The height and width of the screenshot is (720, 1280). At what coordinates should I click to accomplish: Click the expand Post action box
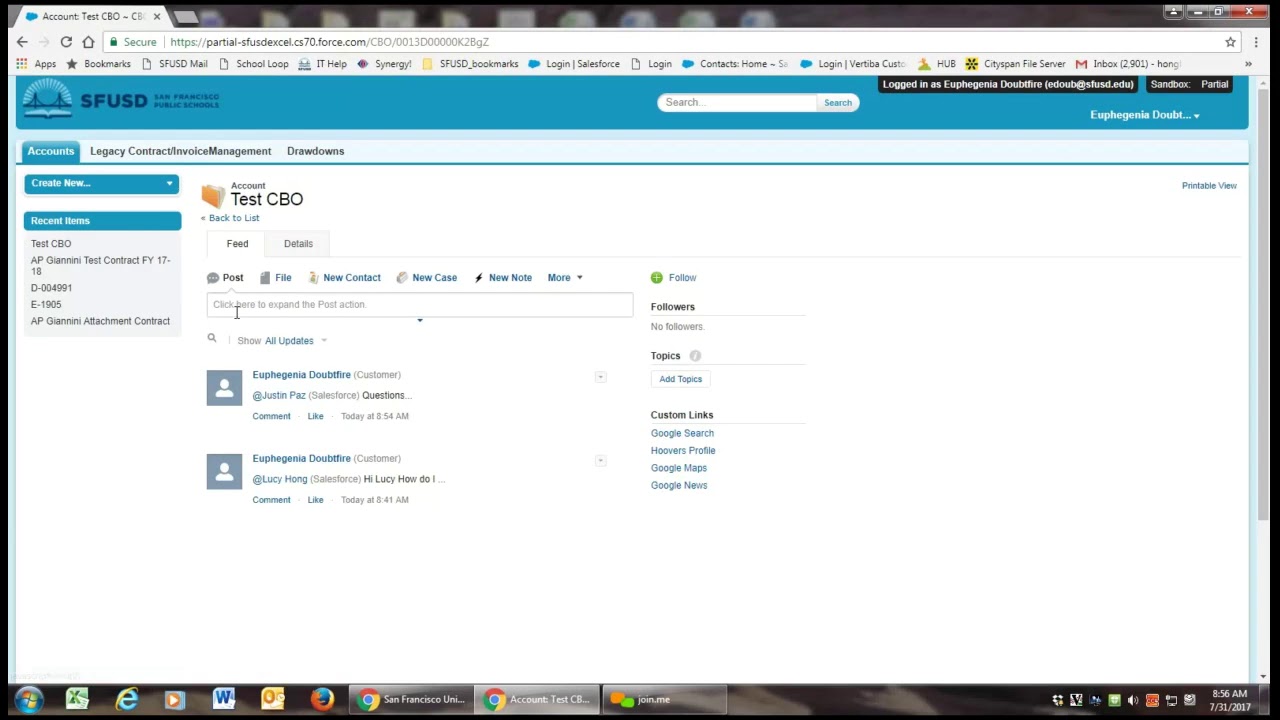(420, 305)
